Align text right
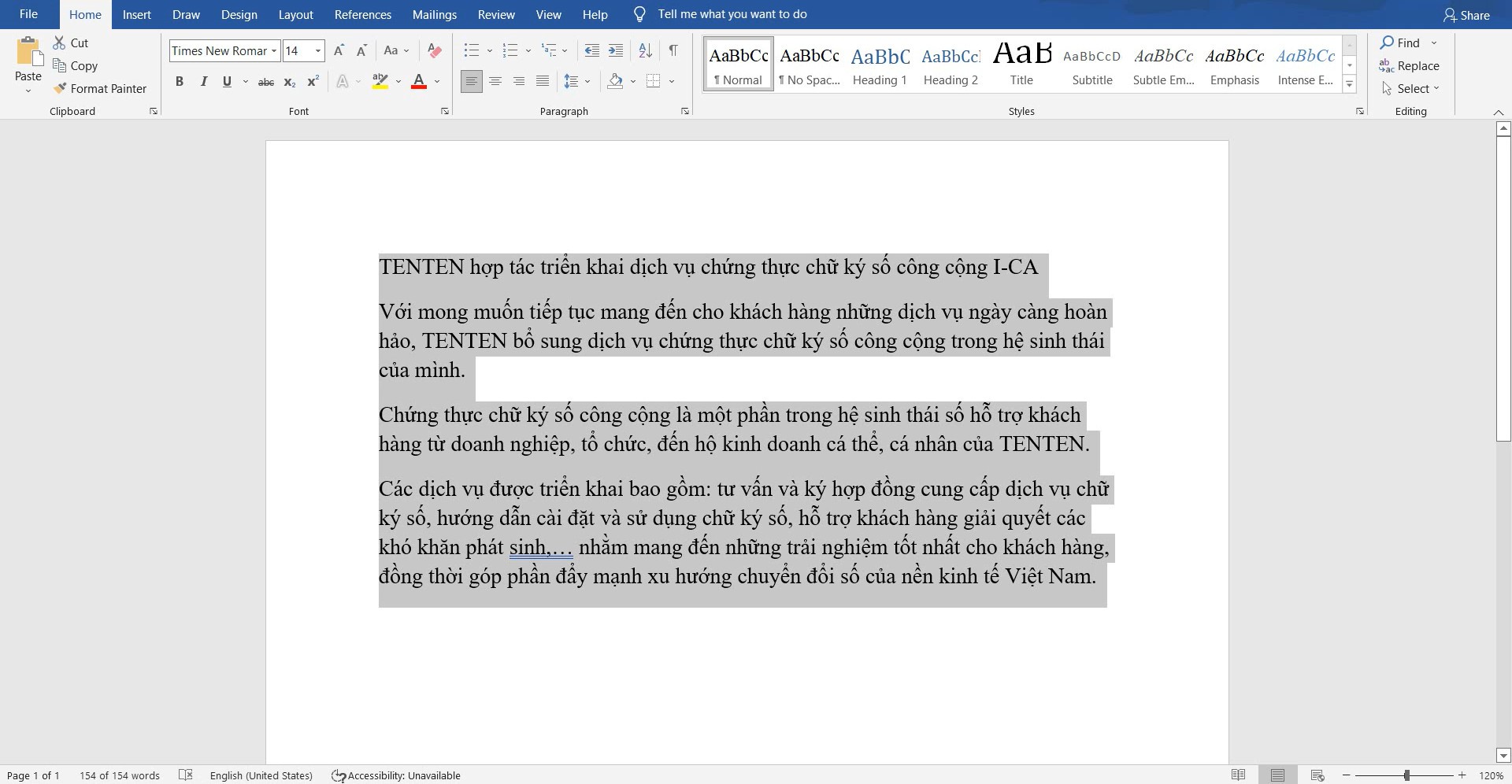The image size is (1512, 784). pos(519,82)
